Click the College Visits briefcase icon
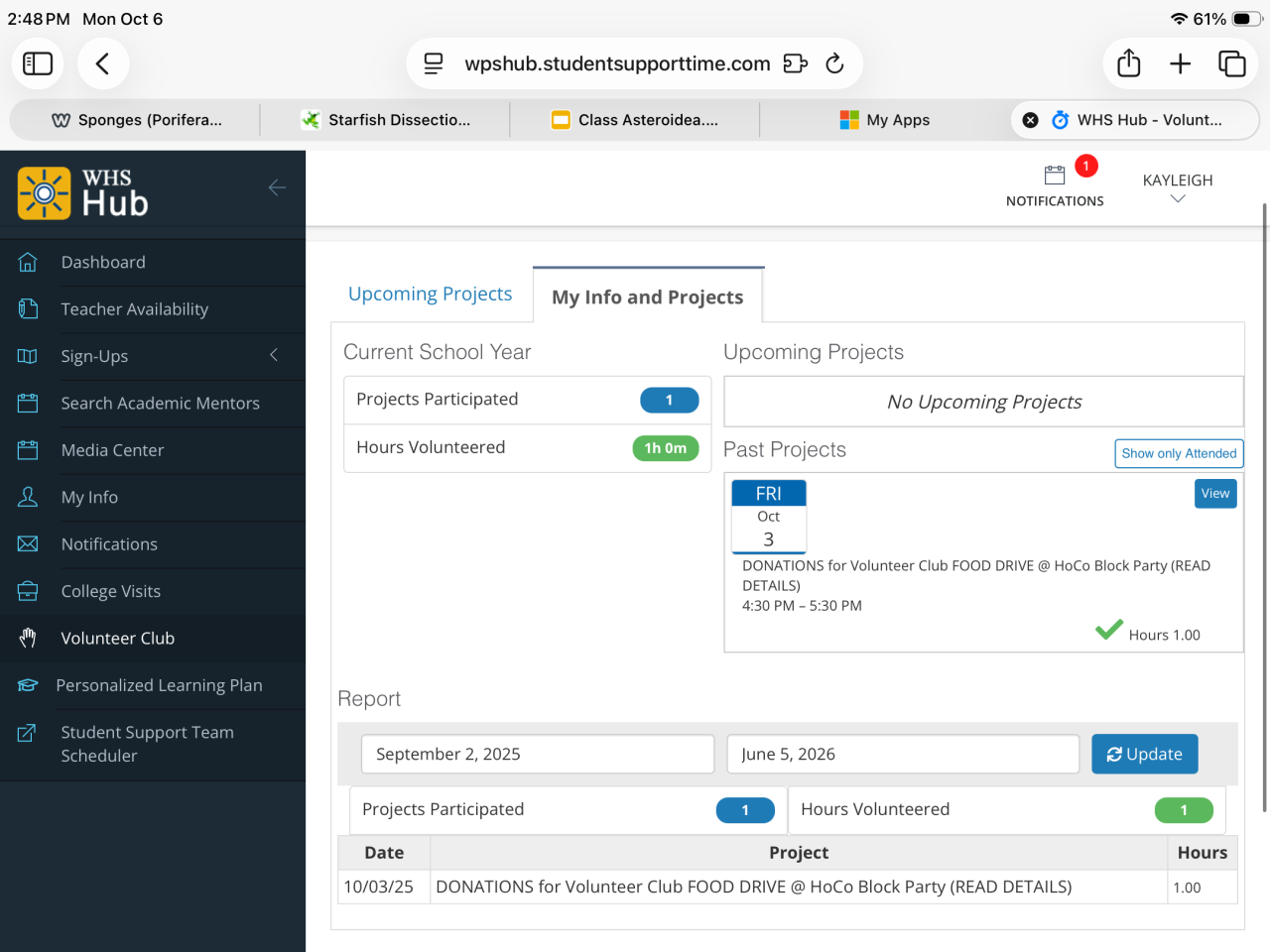 point(28,591)
